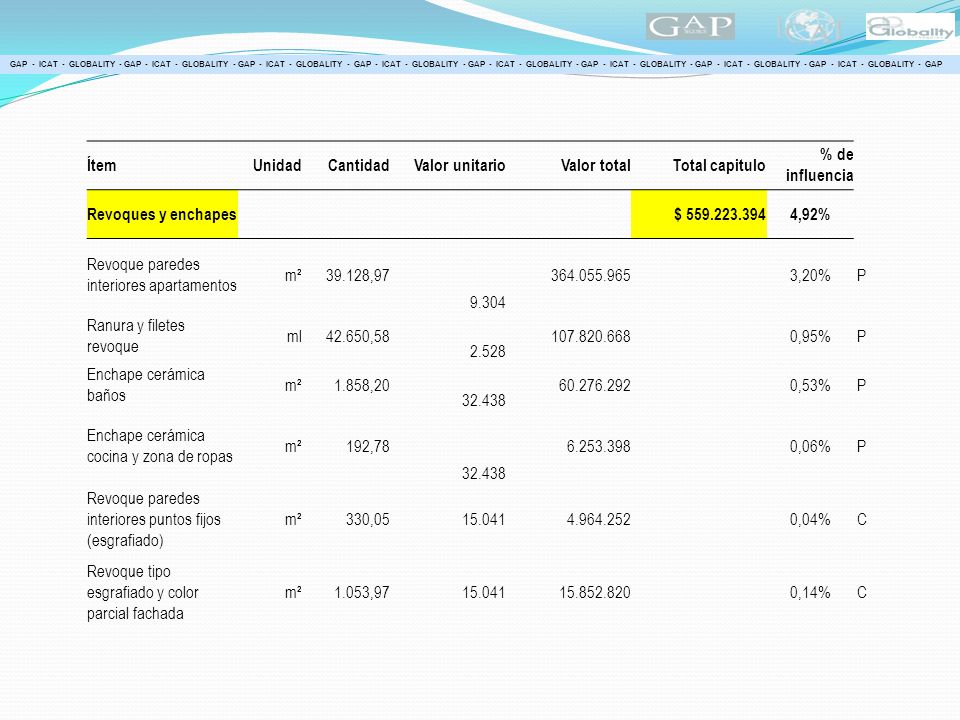This screenshot has height=720, width=960.
Task: Click the Globality logo
Action: coord(910,27)
